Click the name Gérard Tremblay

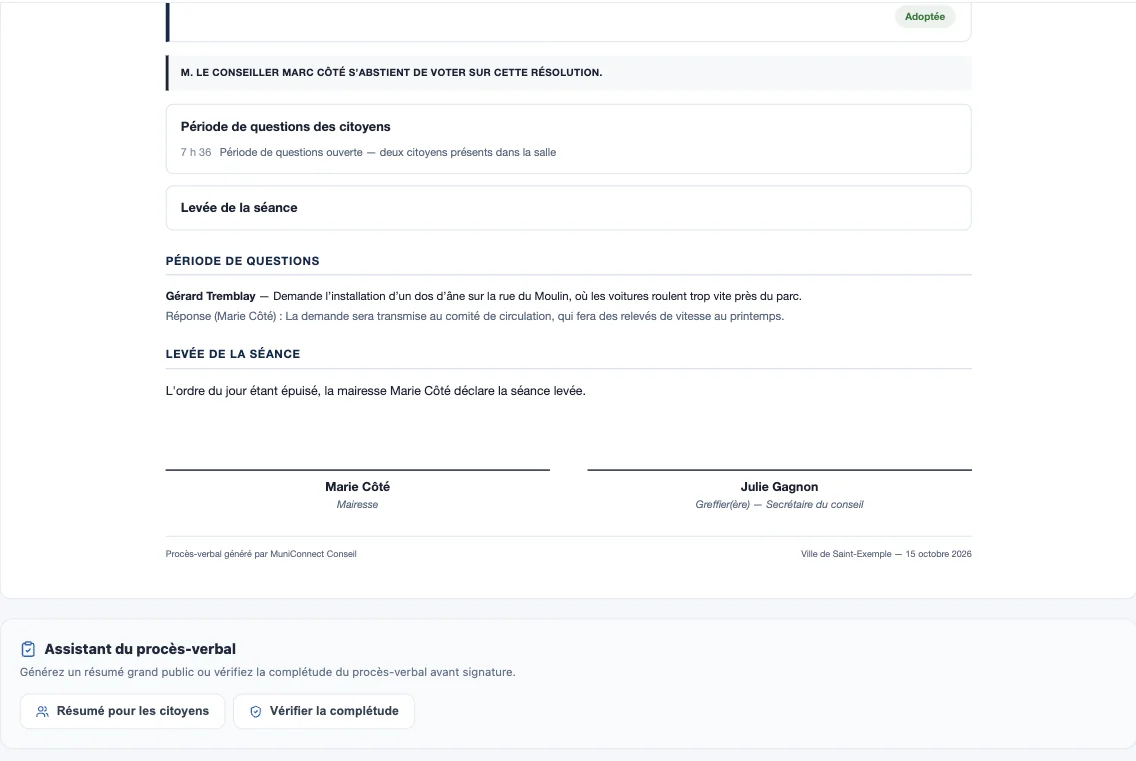[211, 296]
